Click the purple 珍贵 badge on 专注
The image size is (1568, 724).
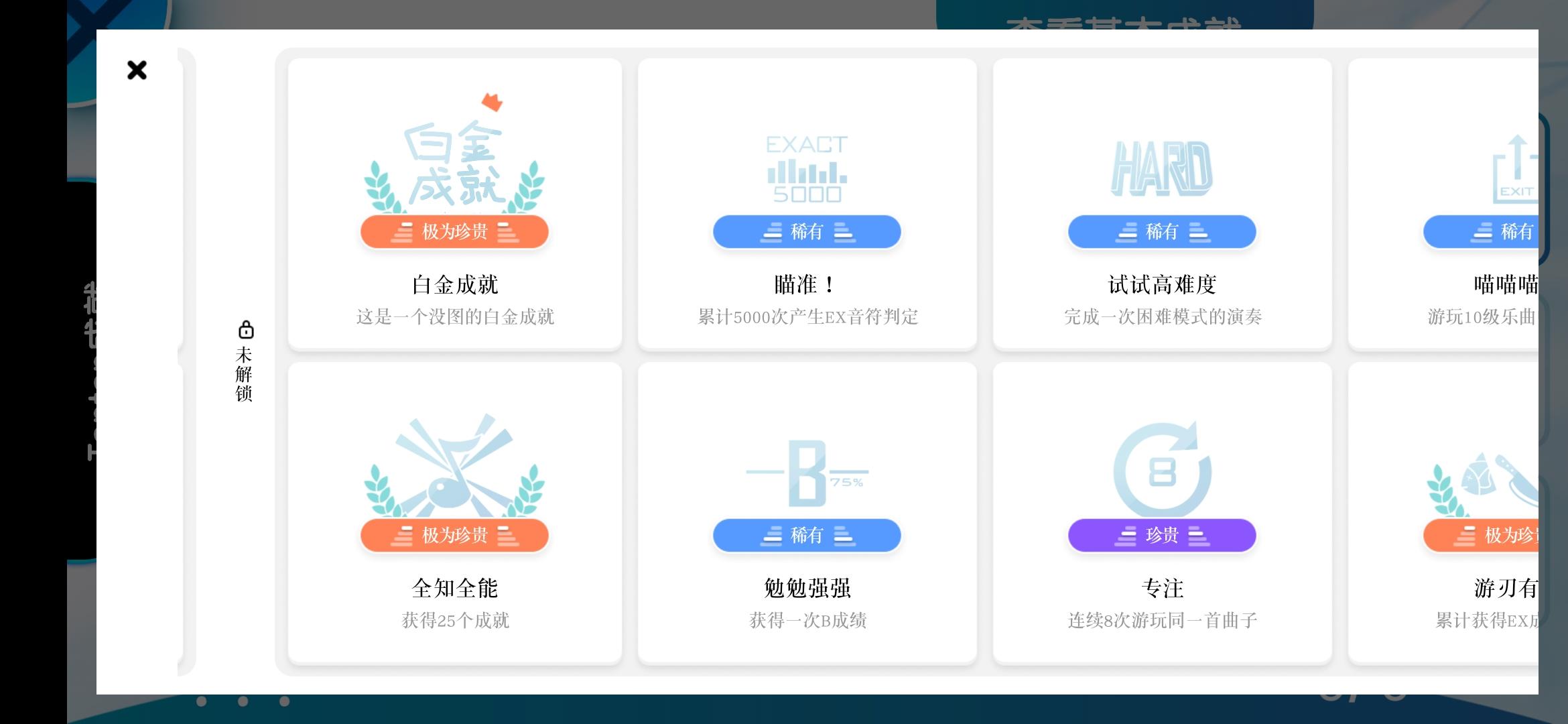point(1162,536)
